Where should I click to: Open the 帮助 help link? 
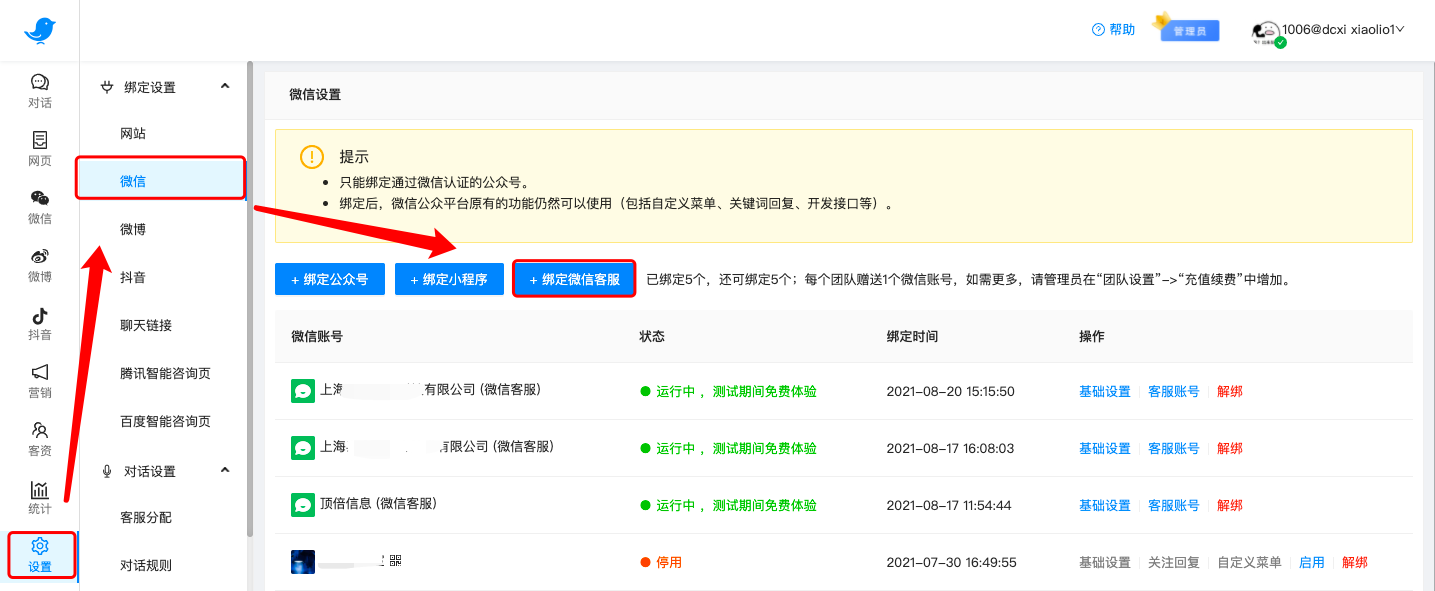[x=1114, y=30]
